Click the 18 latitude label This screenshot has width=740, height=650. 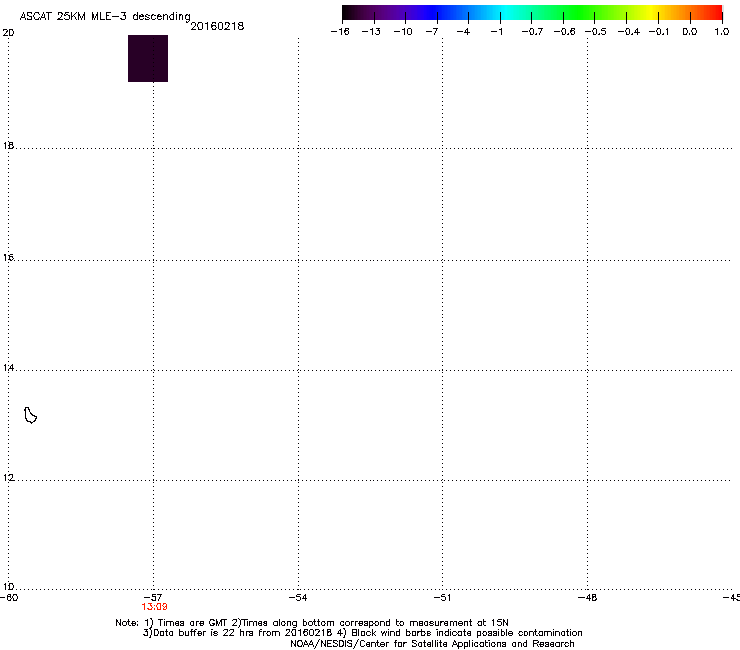8,145
